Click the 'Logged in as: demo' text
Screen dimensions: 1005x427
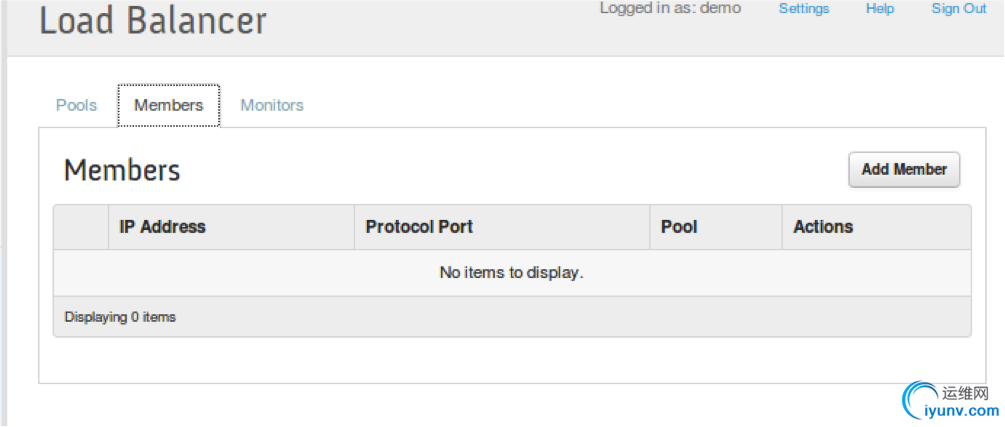670,8
